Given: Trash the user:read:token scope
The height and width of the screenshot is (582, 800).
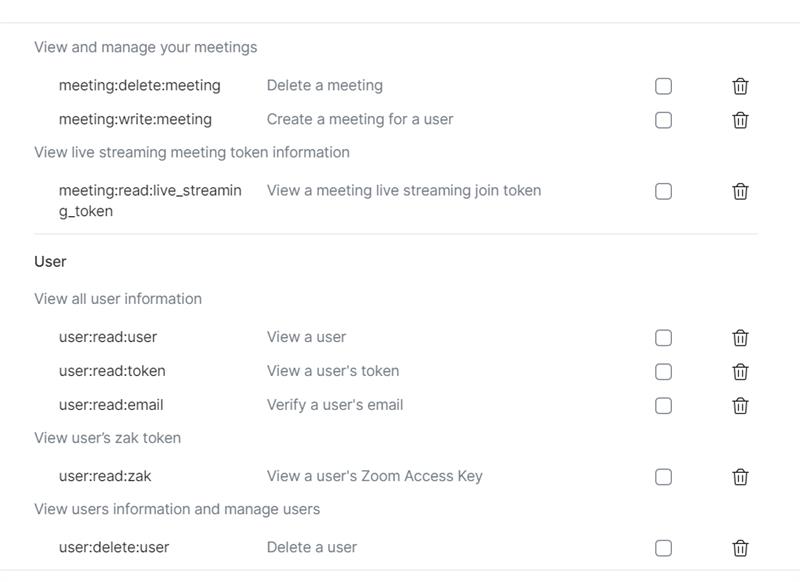Looking at the screenshot, I should (x=740, y=372).
